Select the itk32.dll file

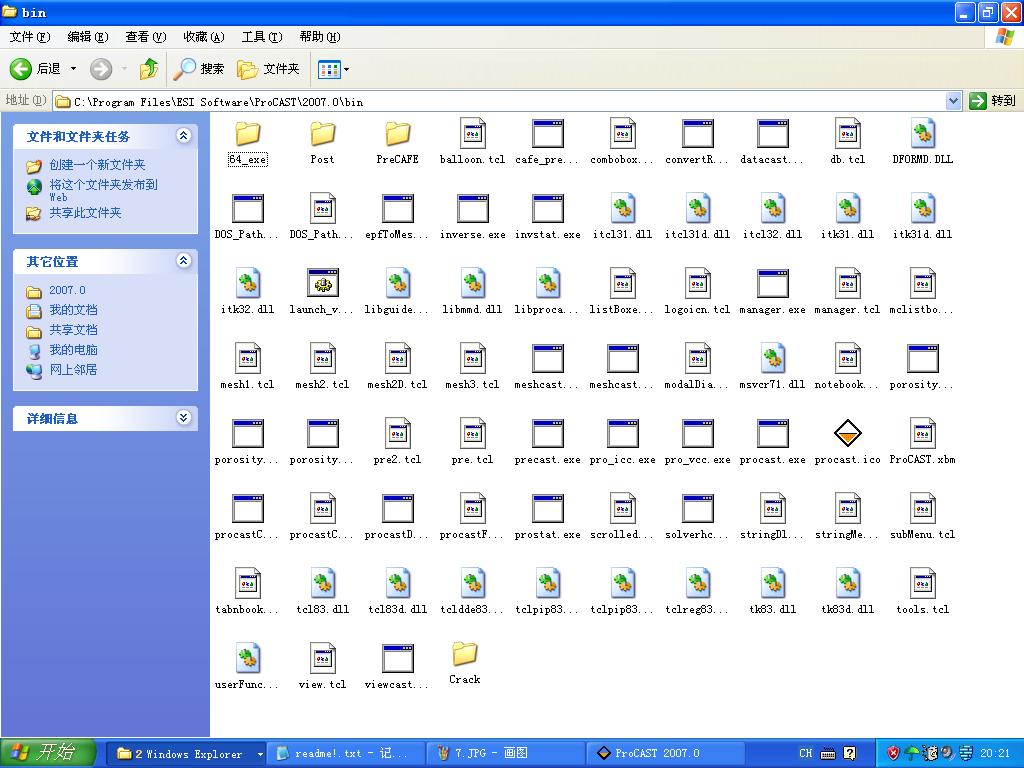click(x=248, y=293)
